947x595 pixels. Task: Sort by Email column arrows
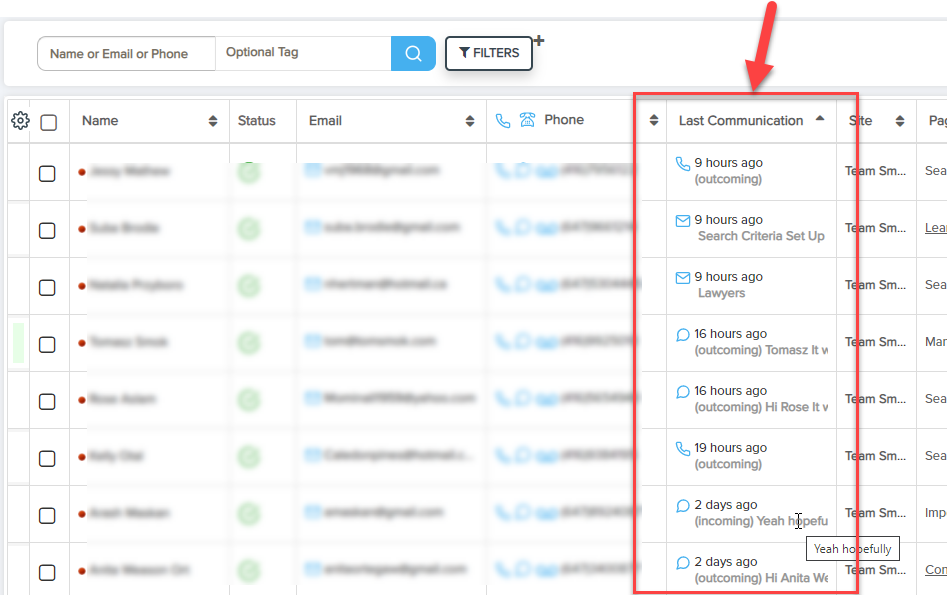[470, 121]
